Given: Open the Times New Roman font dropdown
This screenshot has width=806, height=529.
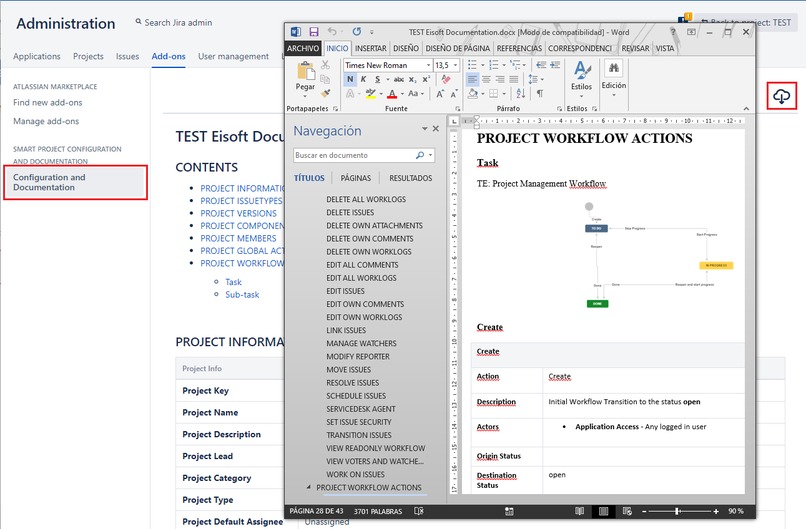Looking at the screenshot, I should coord(429,65).
